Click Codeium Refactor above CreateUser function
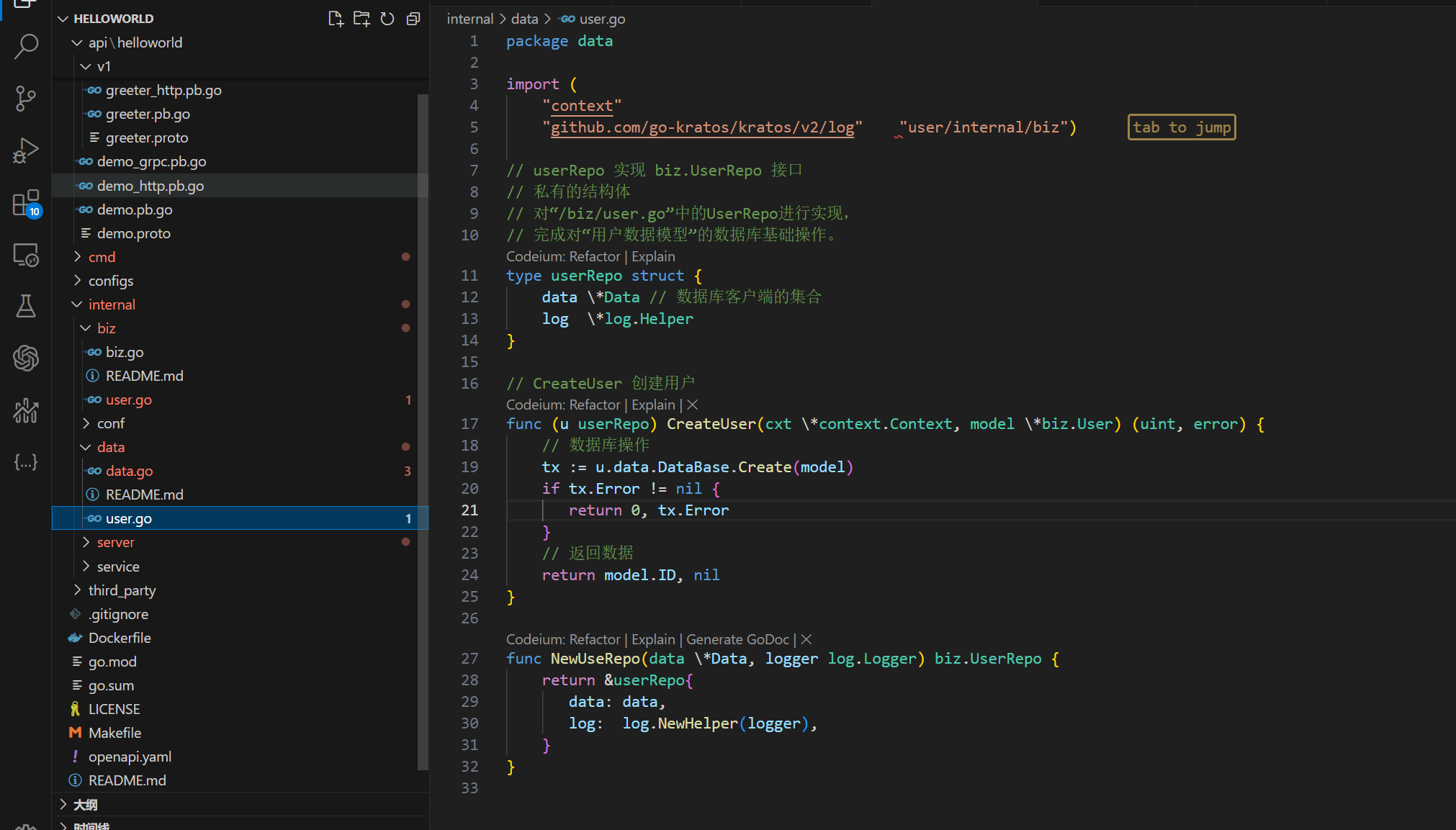This screenshot has height=830, width=1456. pos(594,405)
